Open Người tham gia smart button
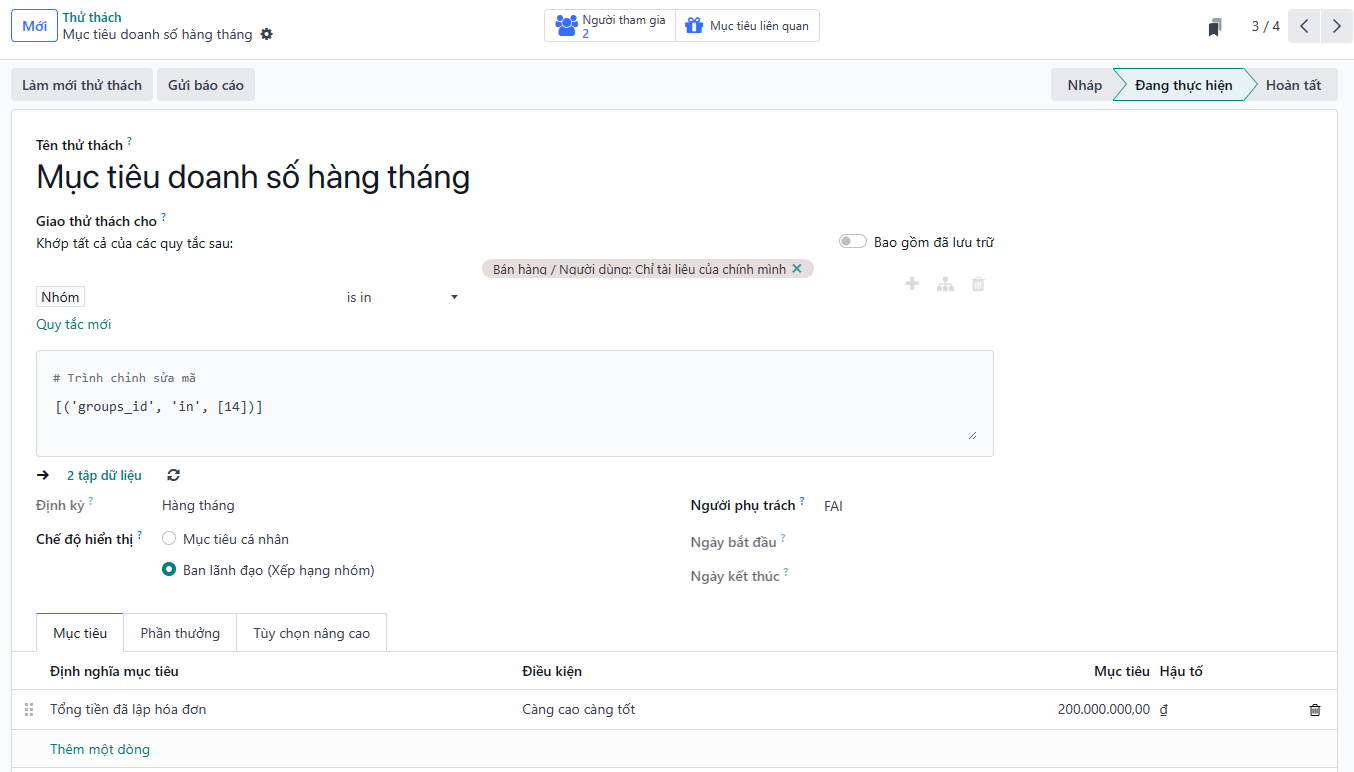Viewport: 1354px width, 772px height. [x=610, y=26]
